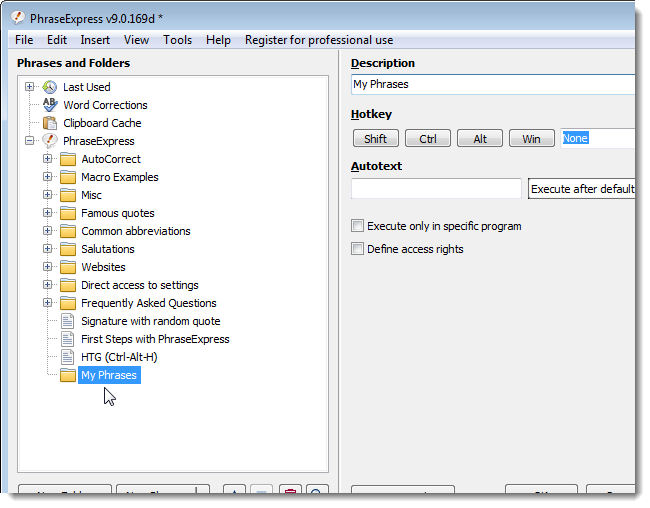Open the hotkey key None combo box
The width and height of the screenshot is (650, 508).
[597, 138]
